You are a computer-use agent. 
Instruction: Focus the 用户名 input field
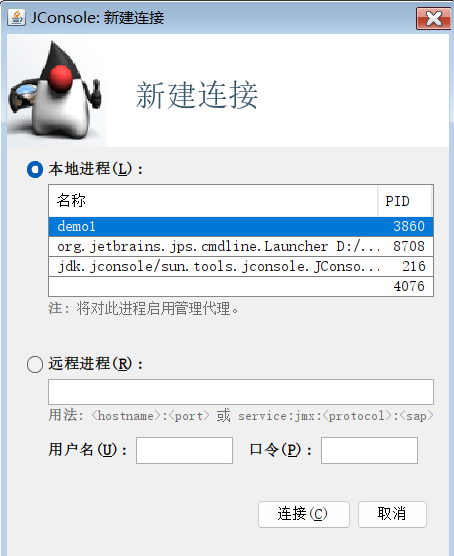tap(184, 450)
